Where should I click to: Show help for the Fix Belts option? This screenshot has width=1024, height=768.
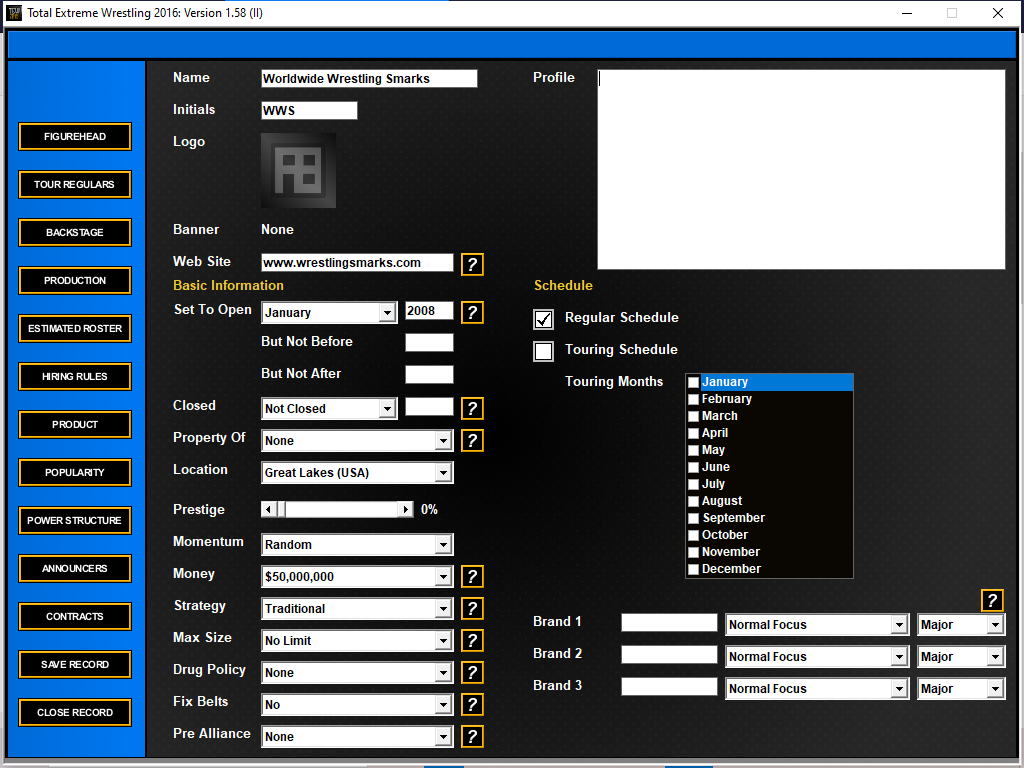tap(472, 705)
